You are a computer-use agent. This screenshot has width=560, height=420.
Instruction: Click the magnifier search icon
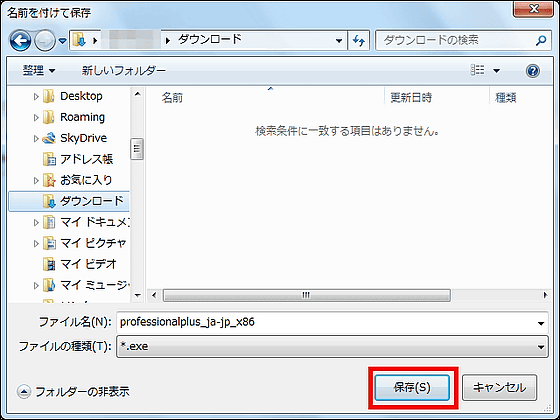(x=541, y=40)
